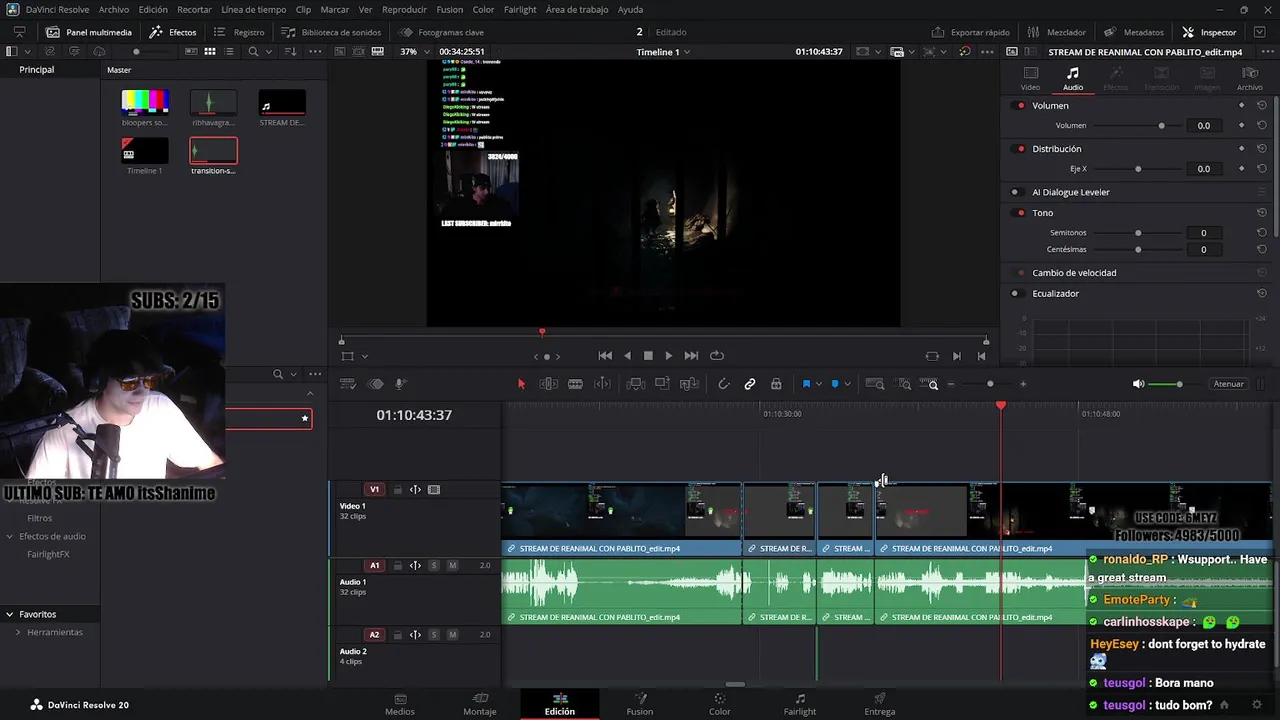Toggle timeline snapping magnet icon

(724, 384)
